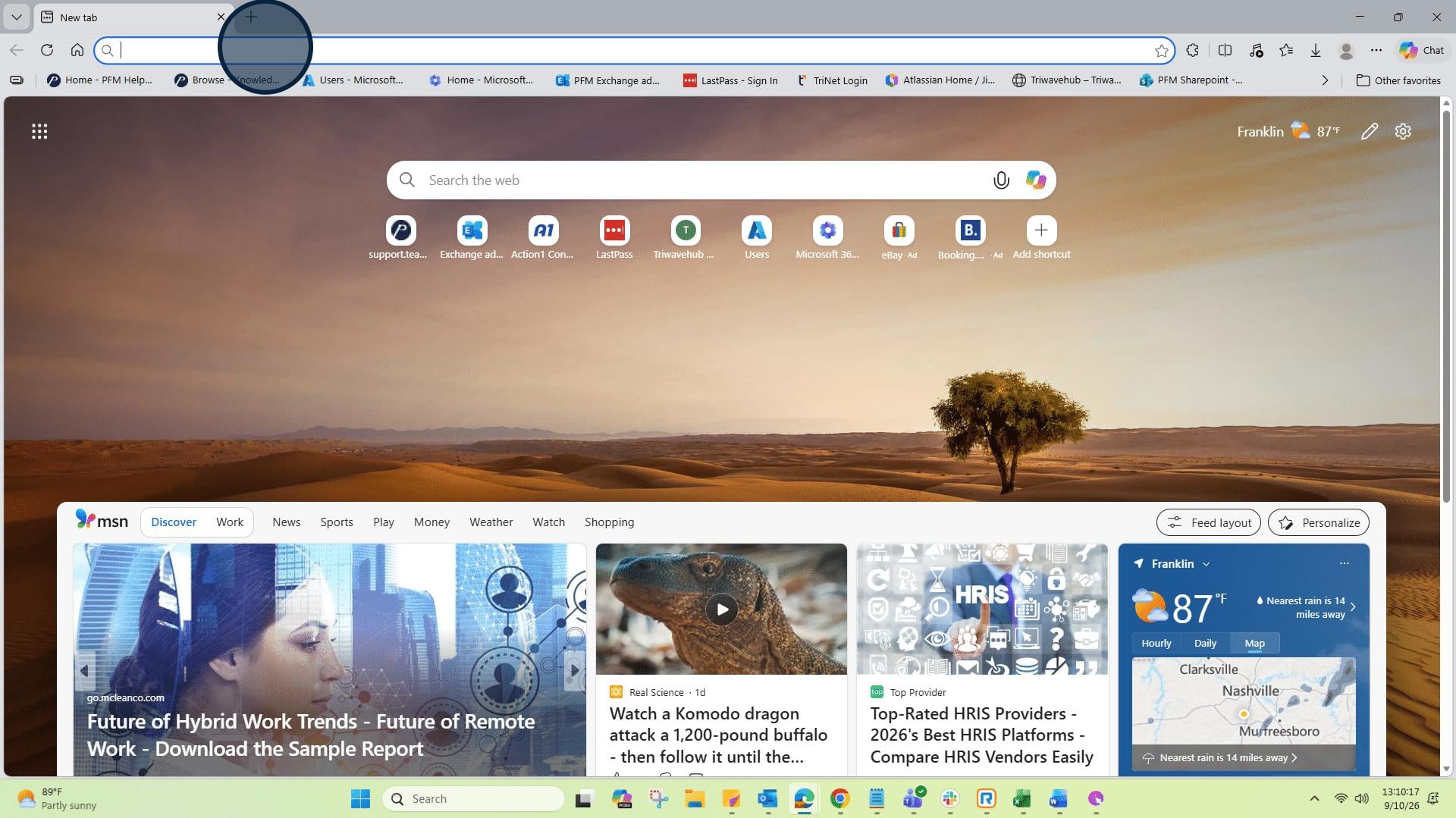Viewport: 1456px width, 818px height.
Task: Open weather card more options ellipsis
Action: point(1345,563)
